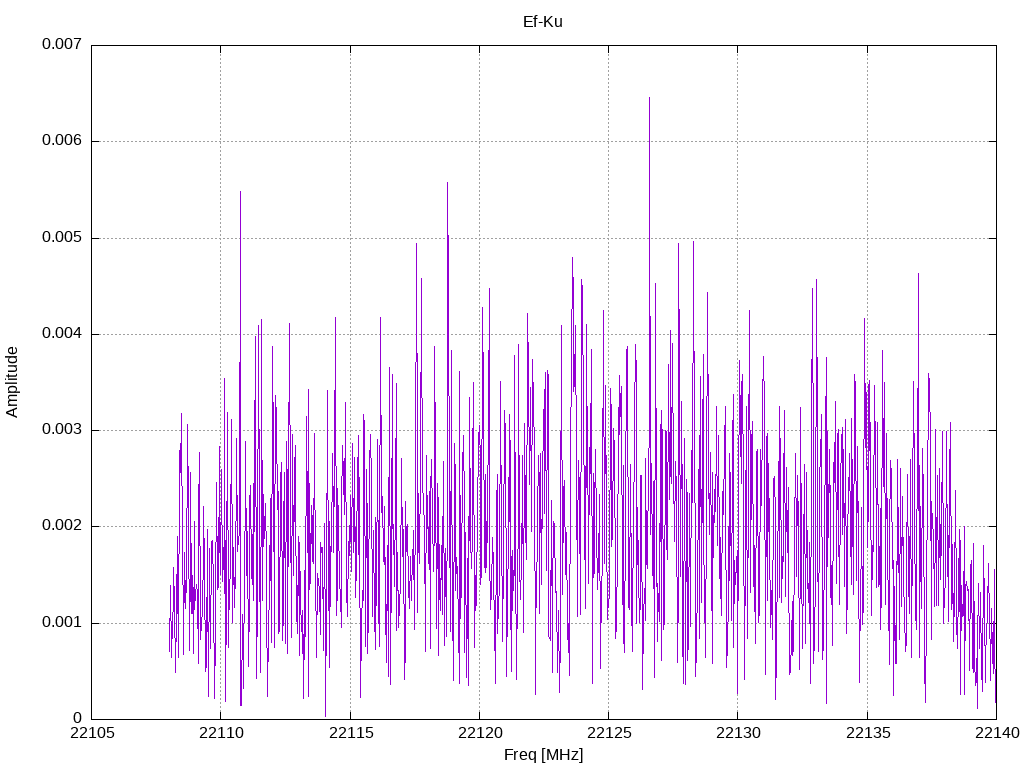Click the x-axis value 22140
This screenshot has width=1024, height=768.
[997, 733]
